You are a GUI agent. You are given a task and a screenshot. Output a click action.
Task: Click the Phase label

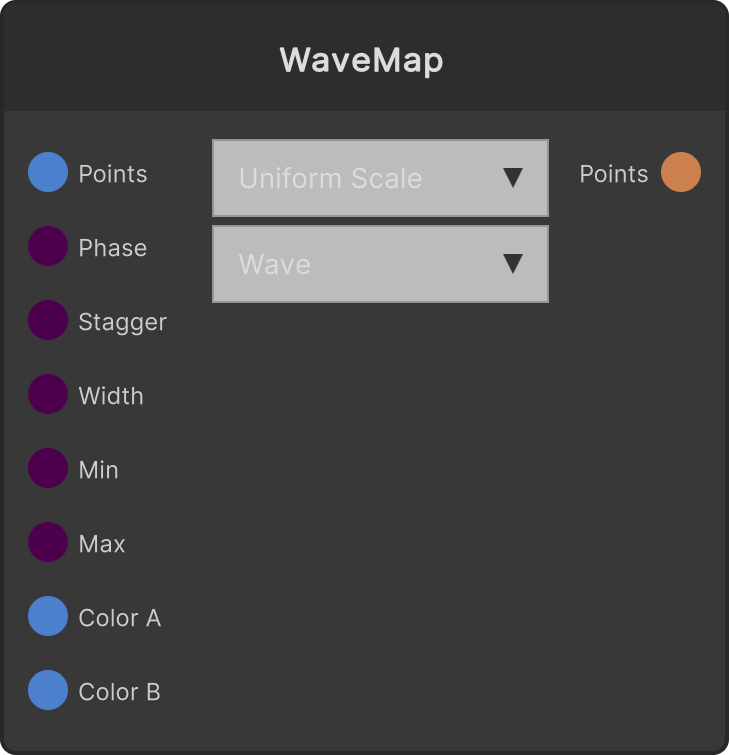pyautogui.click(x=113, y=248)
